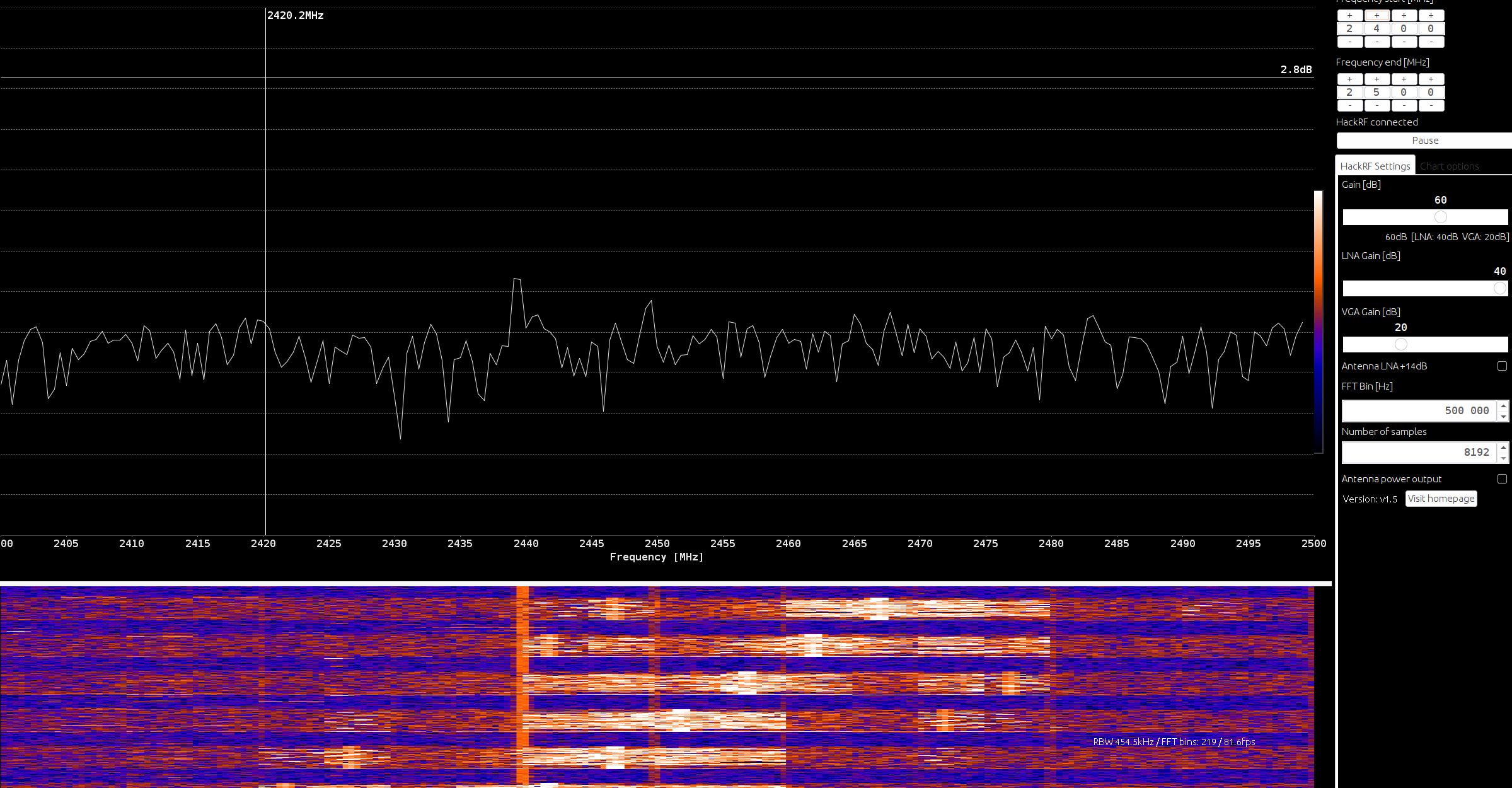This screenshot has height=788, width=1512.
Task: Increase the tens digit of Frequency start
Action: click(1404, 16)
